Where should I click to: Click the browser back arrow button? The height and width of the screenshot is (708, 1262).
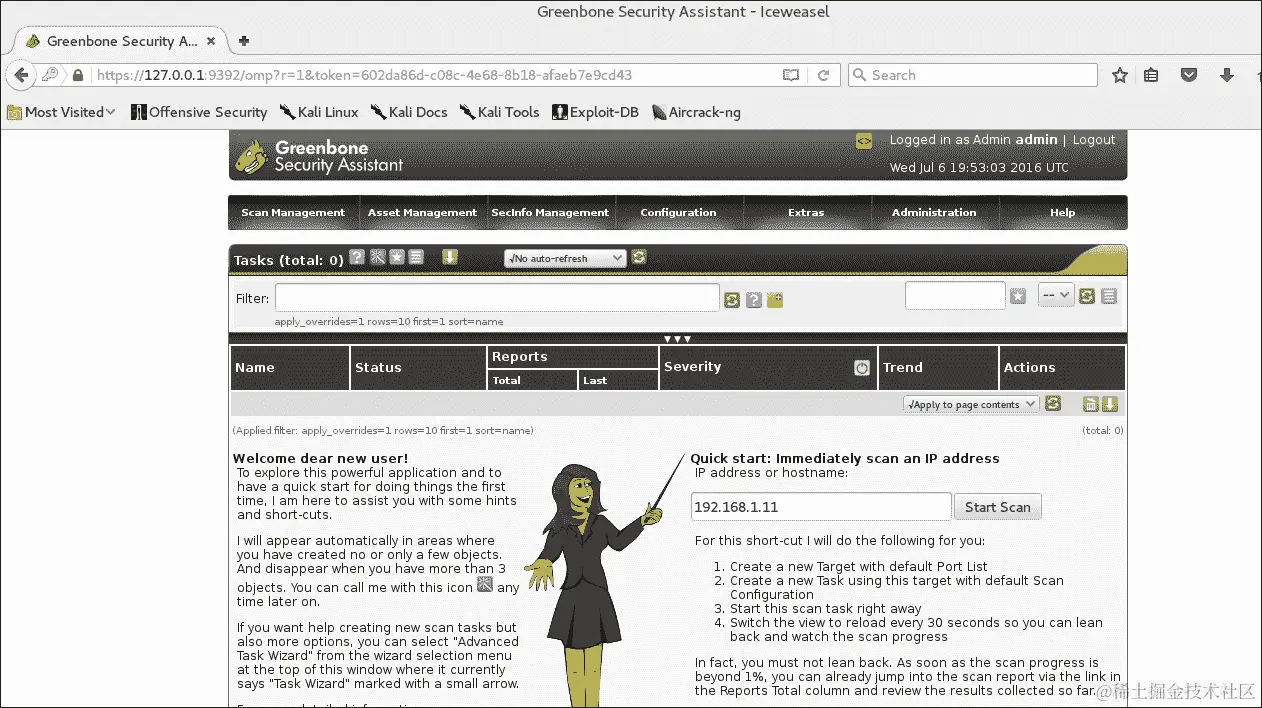click(x=20, y=75)
